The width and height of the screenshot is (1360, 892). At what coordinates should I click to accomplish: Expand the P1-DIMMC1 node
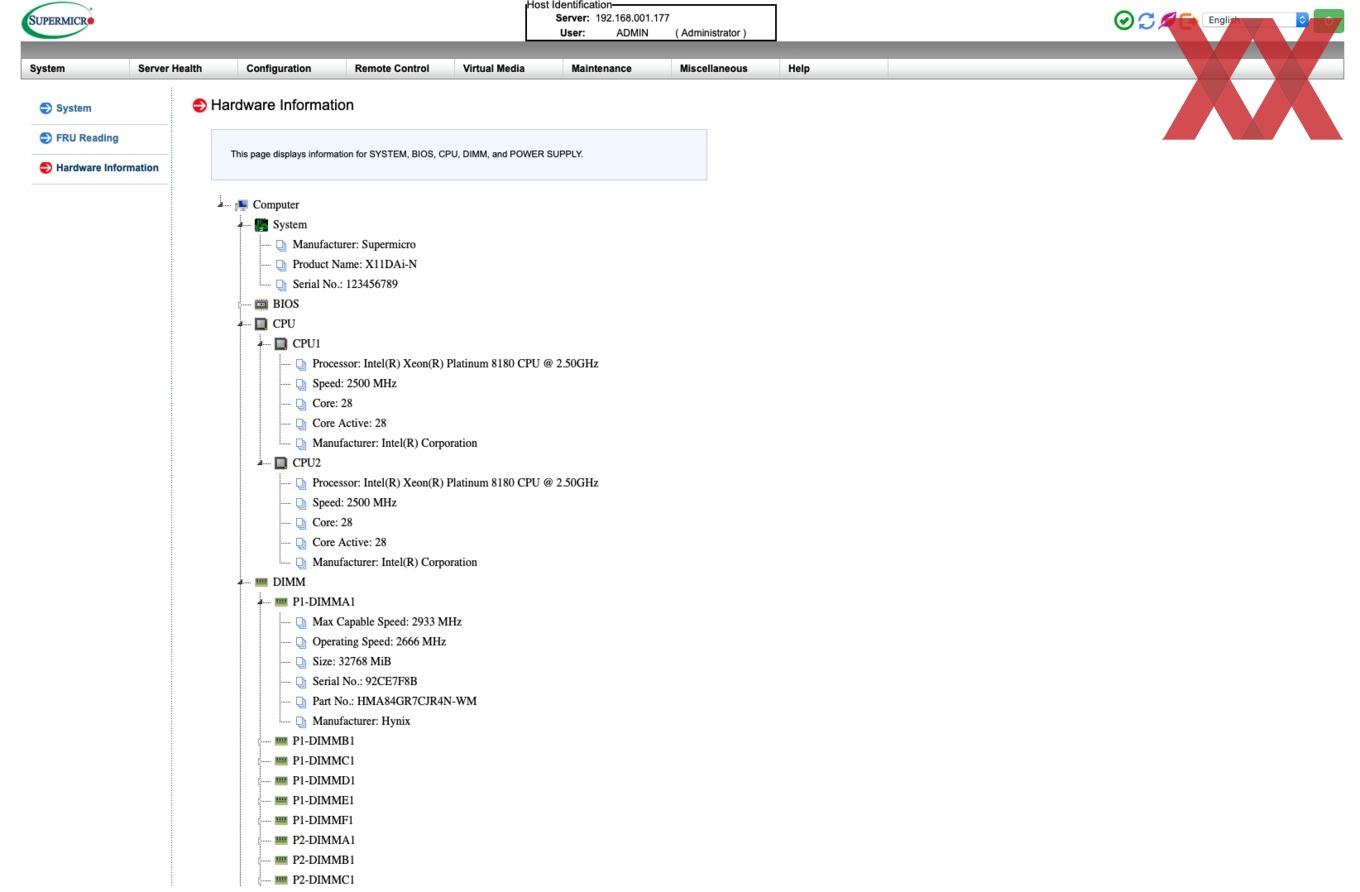coord(261,761)
